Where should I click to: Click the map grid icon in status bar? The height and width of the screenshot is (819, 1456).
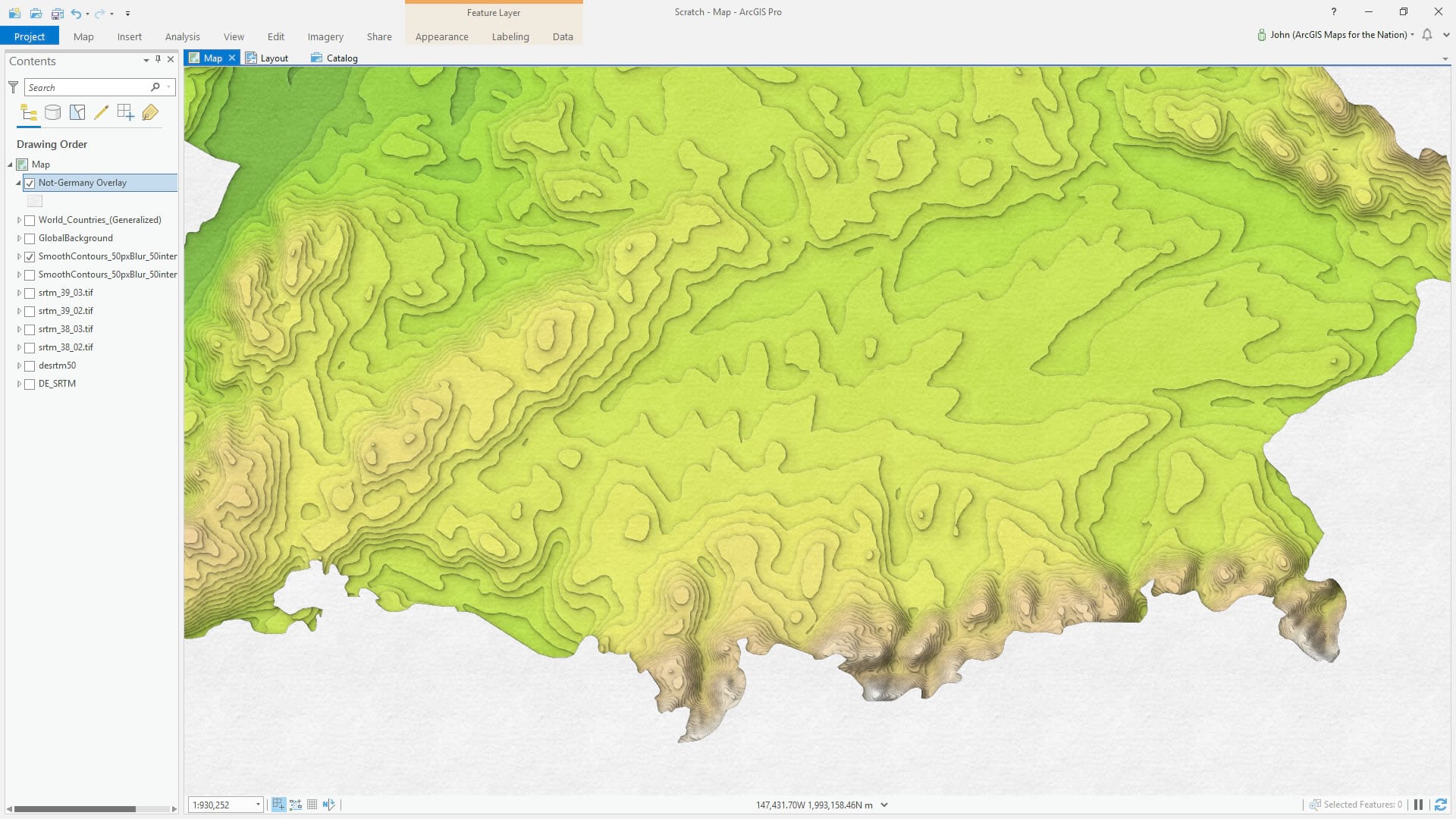[x=312, y=805]
